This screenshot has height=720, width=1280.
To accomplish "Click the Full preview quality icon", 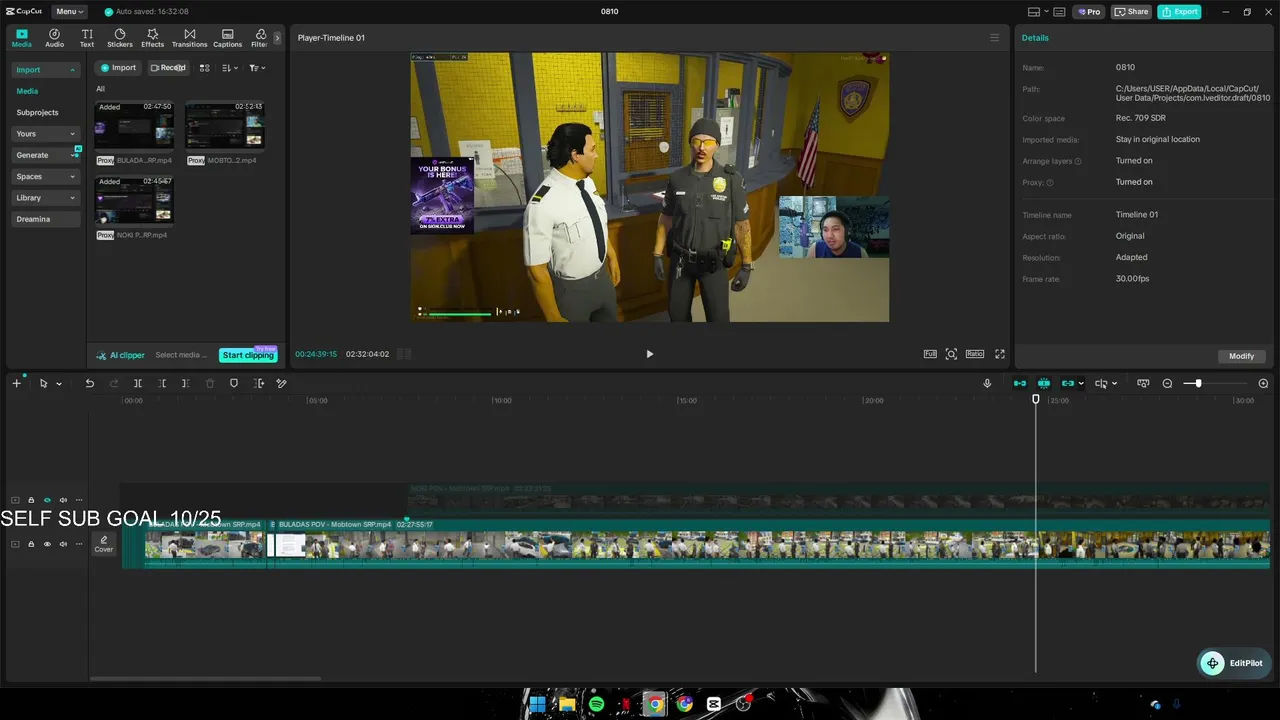I will coord(930,354).
